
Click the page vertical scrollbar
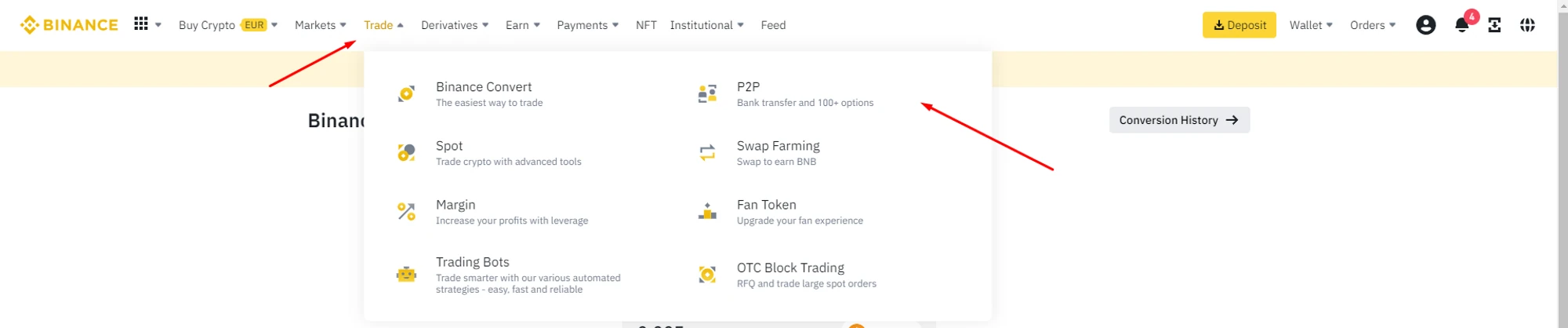1563,157
